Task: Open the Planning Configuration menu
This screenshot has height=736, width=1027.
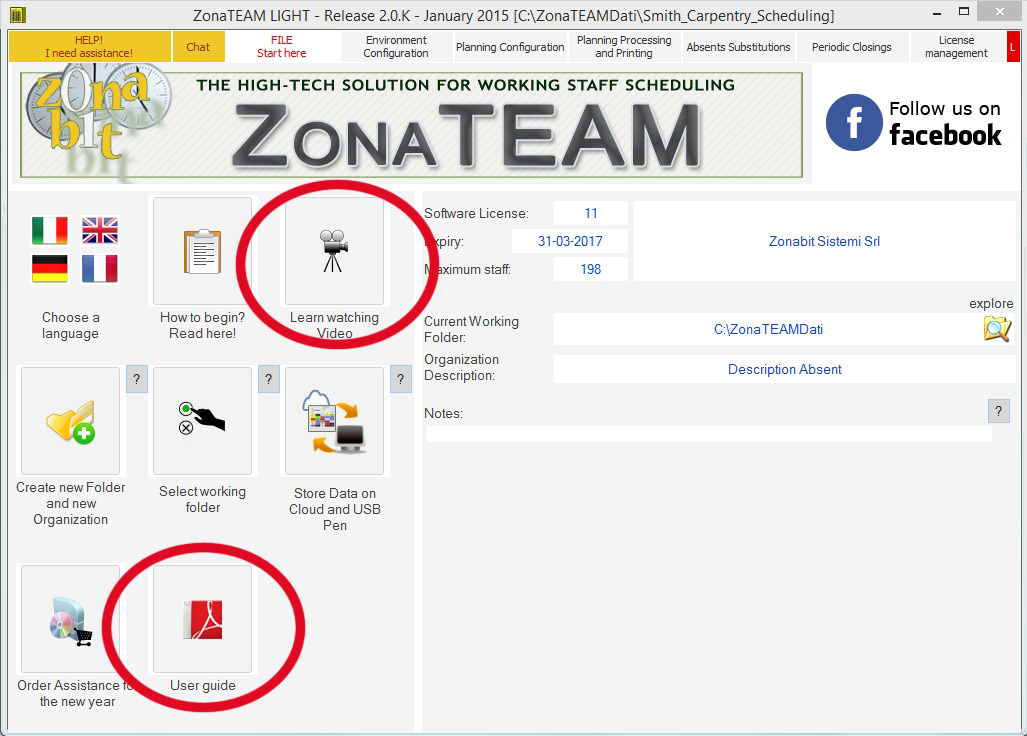Action: 510,46
